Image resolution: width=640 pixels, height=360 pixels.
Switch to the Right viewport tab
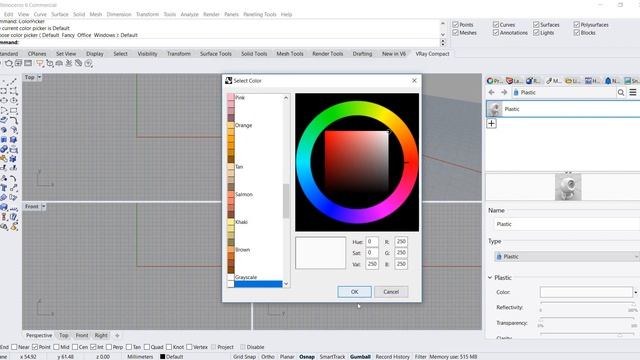[101, 336]
